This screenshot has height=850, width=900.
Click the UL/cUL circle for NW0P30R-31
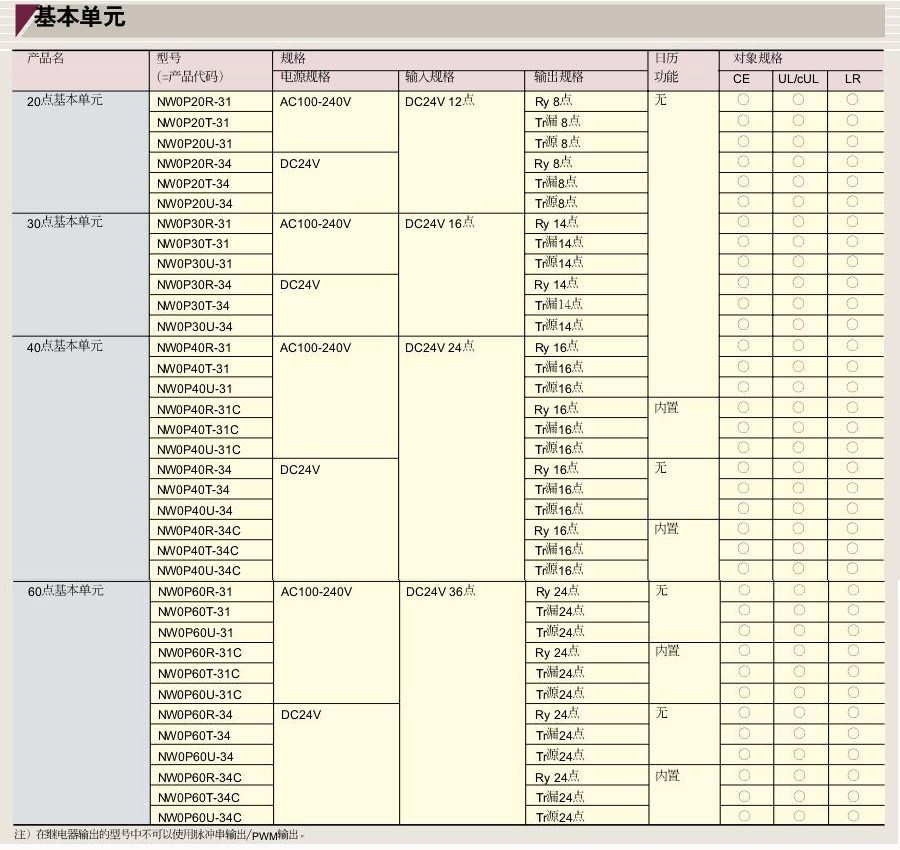[x=798, y=223]
